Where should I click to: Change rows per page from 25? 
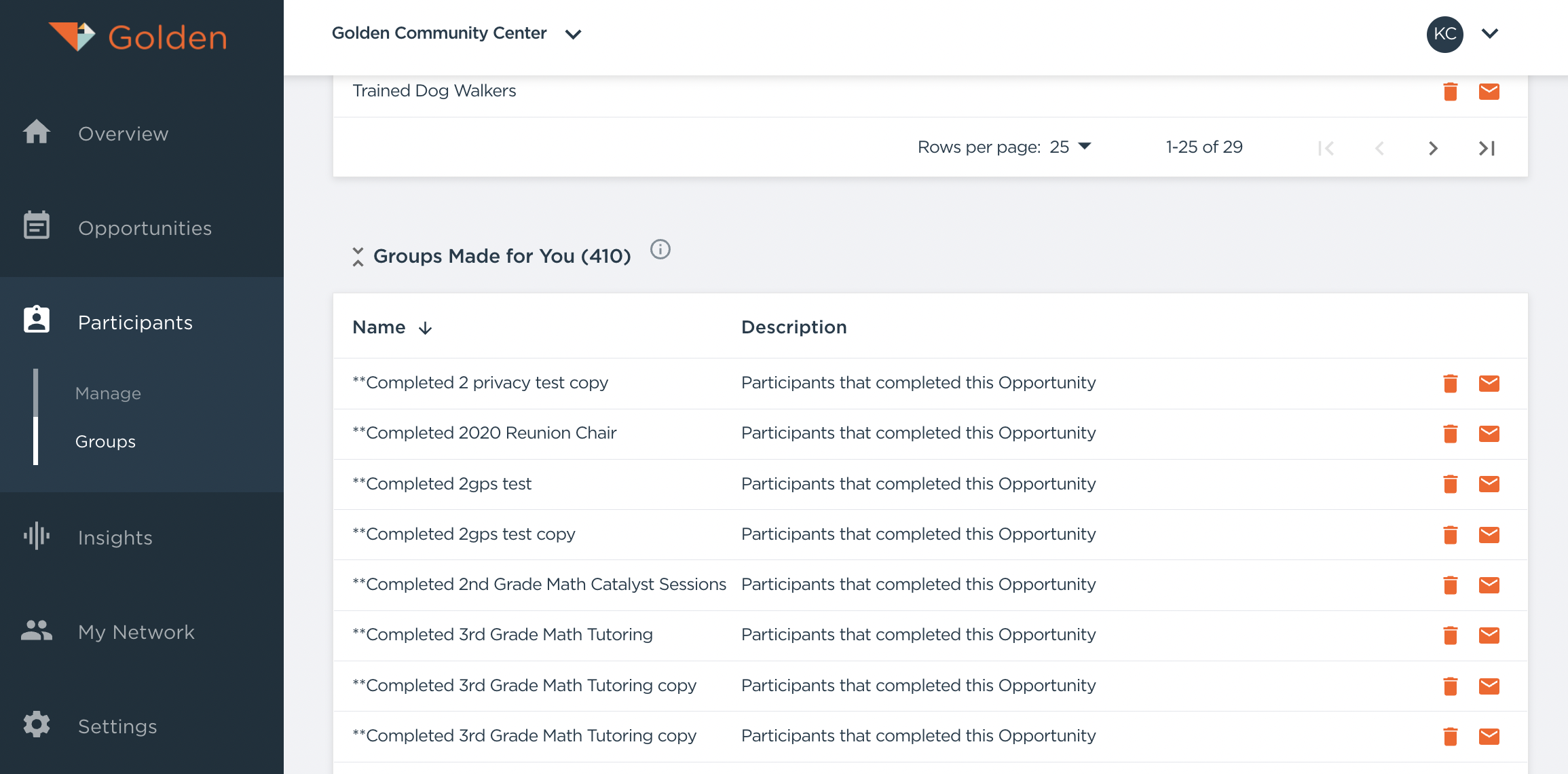1070,147
